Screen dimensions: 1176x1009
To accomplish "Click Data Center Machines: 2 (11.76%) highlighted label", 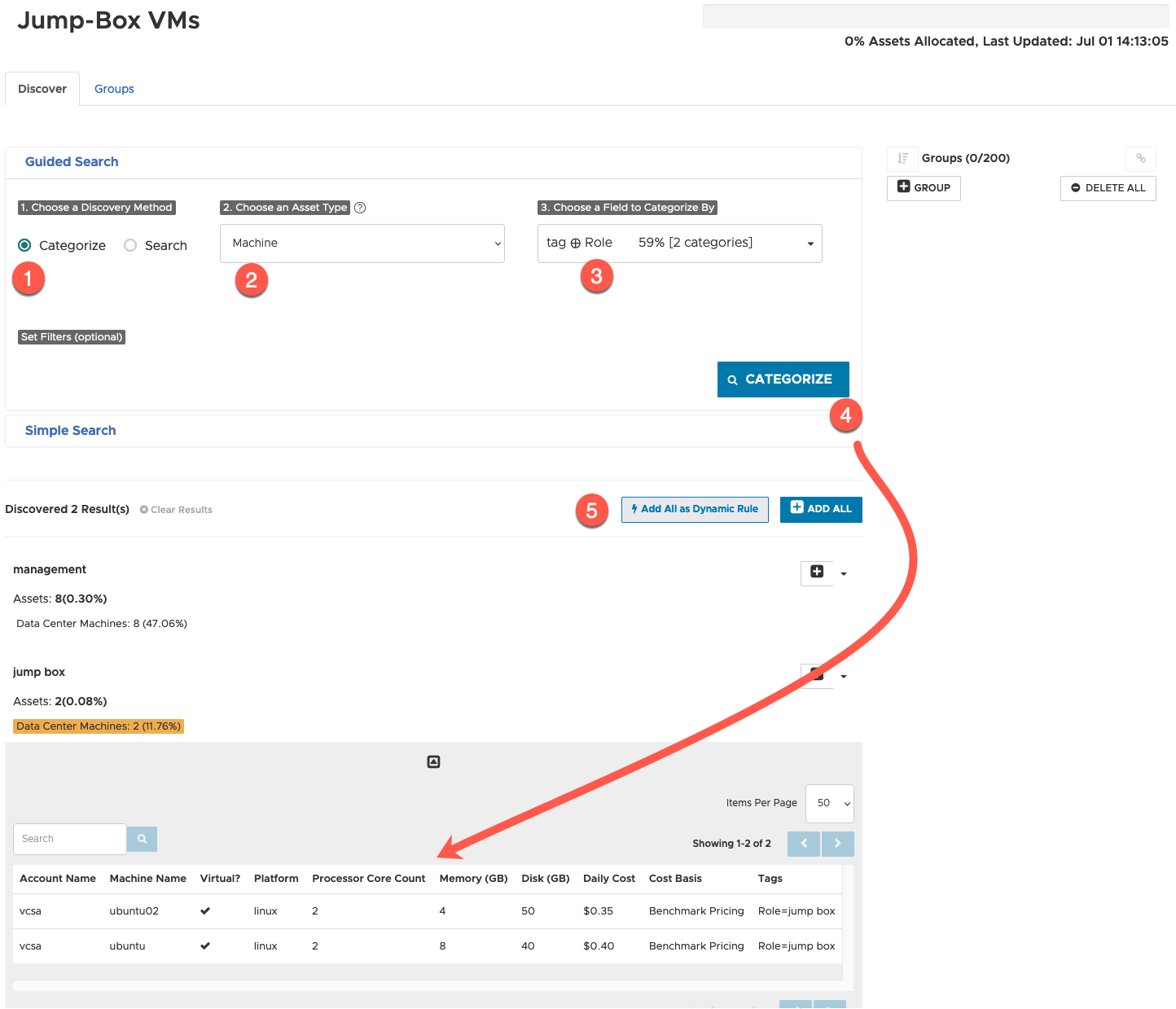I will (99, 726).
